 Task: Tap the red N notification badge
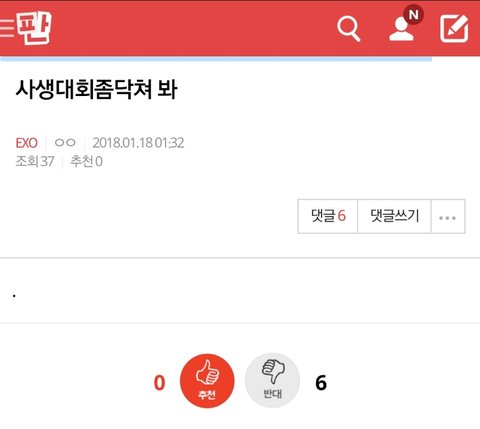pyautogui.click(x=413, y=15)
